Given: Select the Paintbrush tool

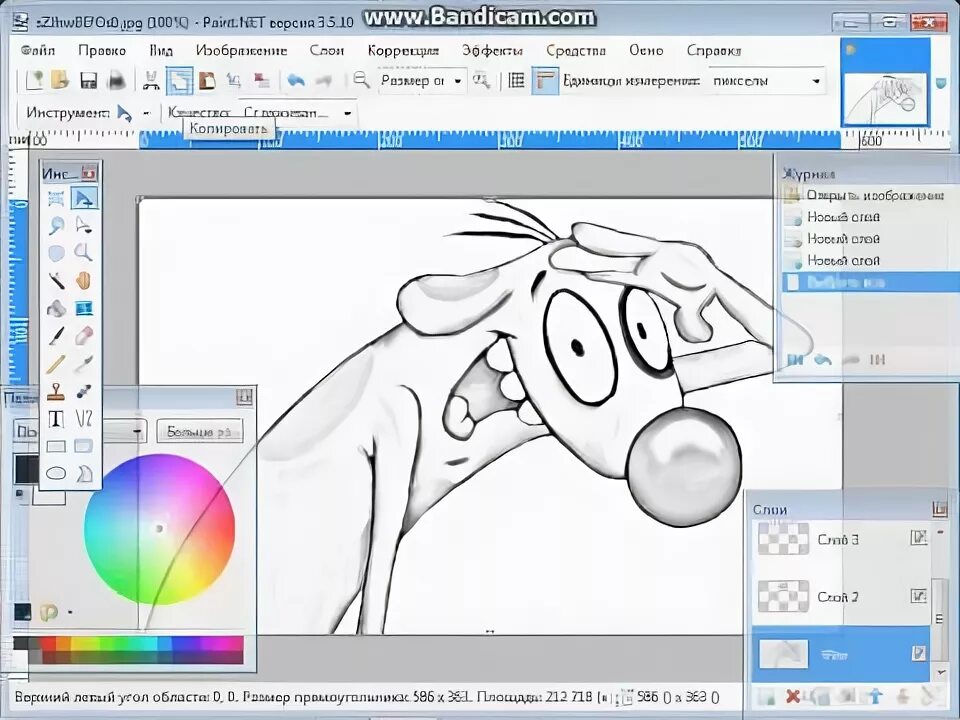Looking at the screenshot, I should tap(56, 336).
